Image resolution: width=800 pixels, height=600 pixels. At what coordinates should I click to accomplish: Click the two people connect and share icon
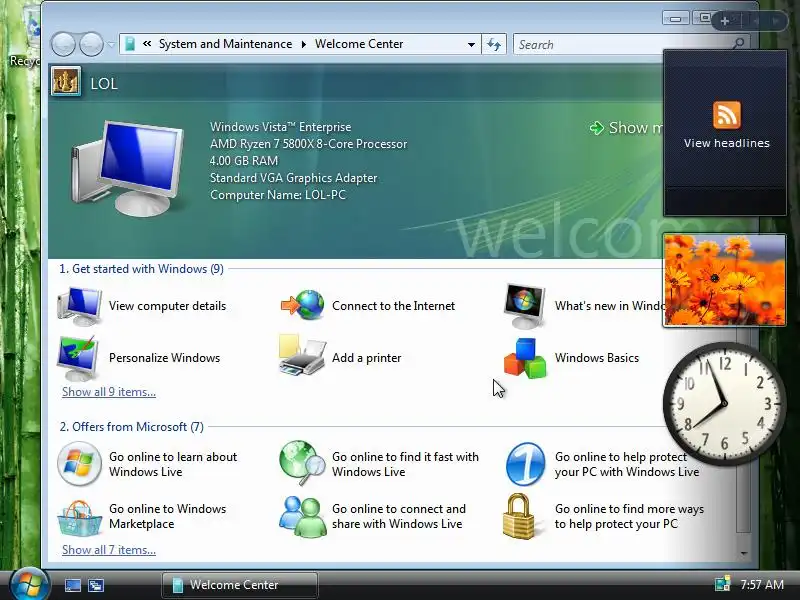tap(303, 517)
